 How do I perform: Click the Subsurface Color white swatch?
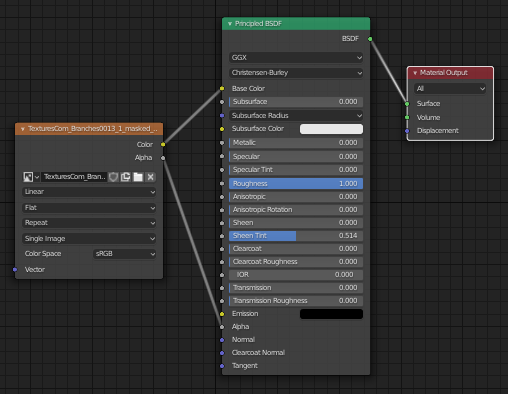click(x=331, y=129)
